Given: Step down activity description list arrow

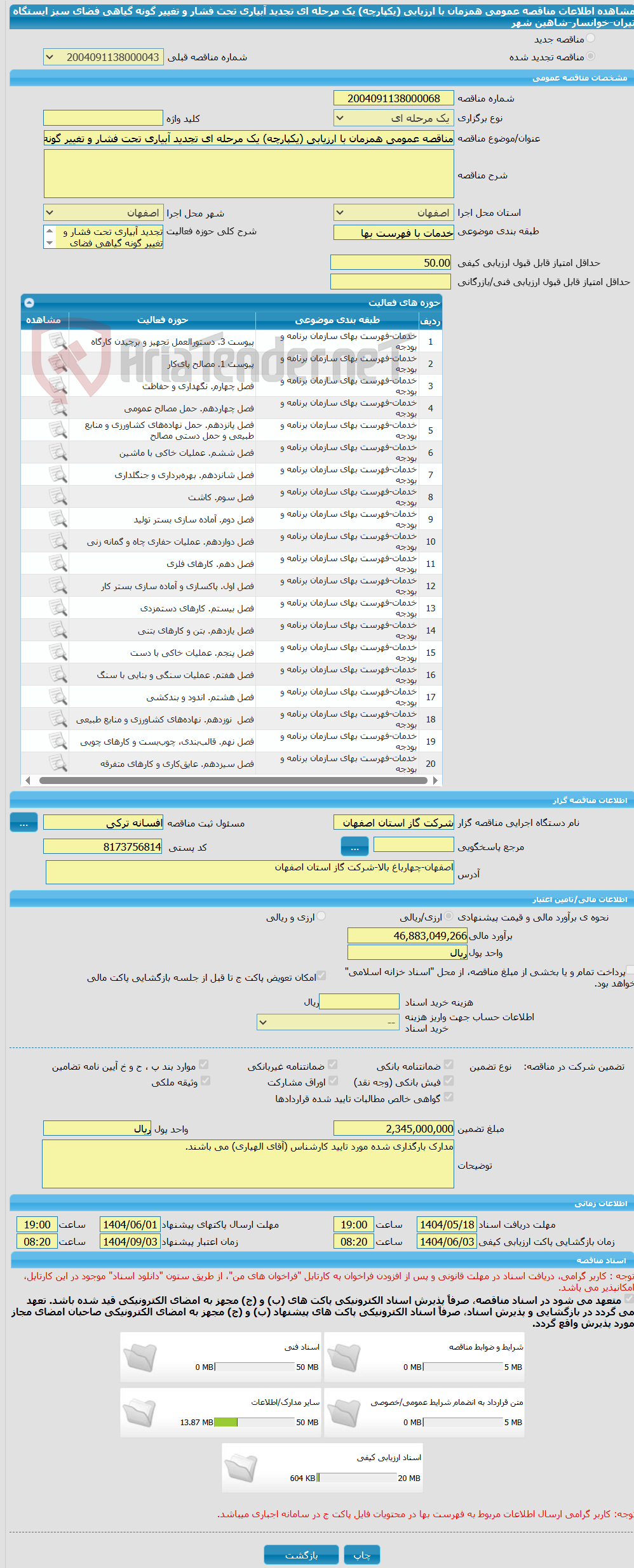Looking at the screenshot, I should (50, 243).
